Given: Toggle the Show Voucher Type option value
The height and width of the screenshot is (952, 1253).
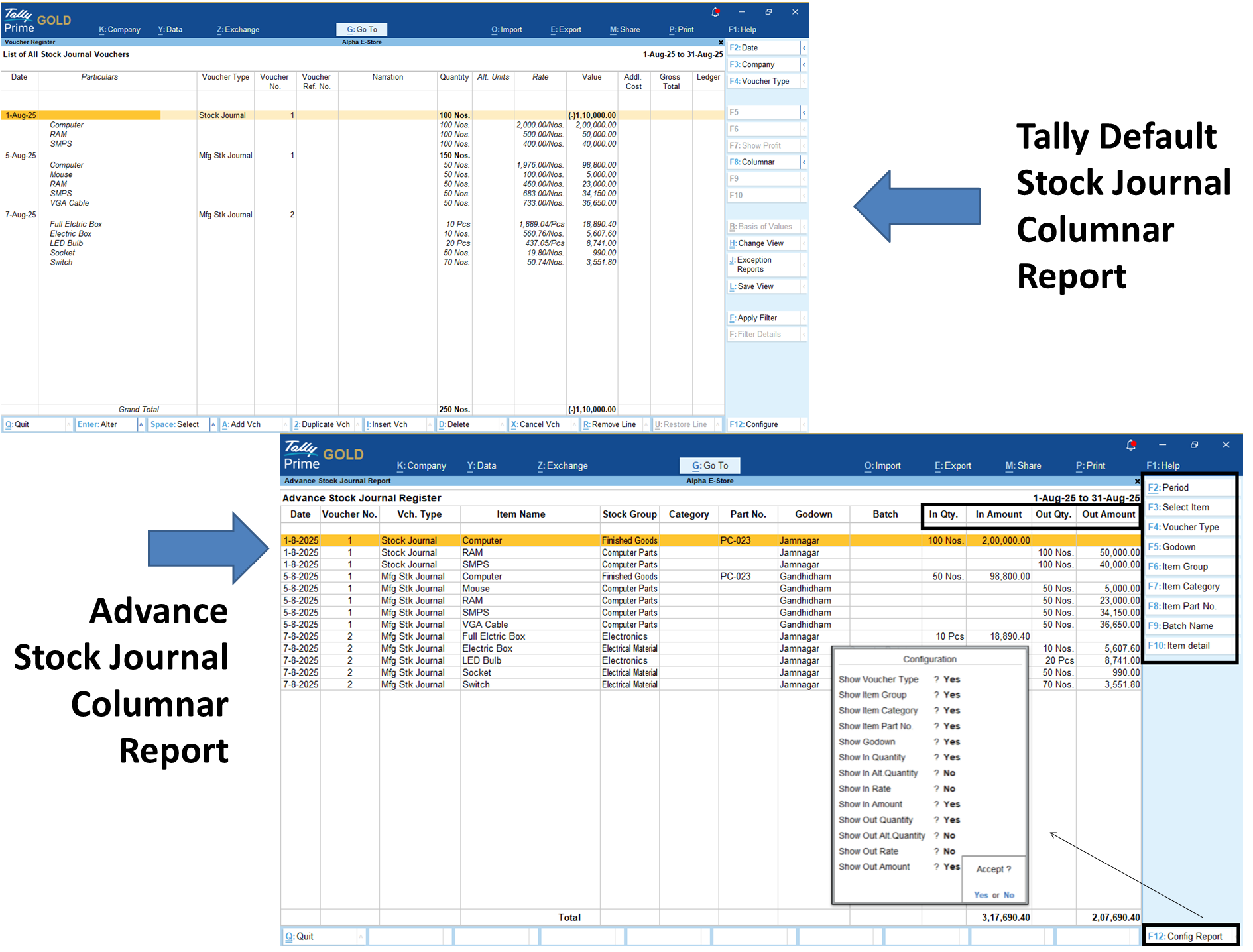Looking at the screenshot, I should click(x=951, y=680).
